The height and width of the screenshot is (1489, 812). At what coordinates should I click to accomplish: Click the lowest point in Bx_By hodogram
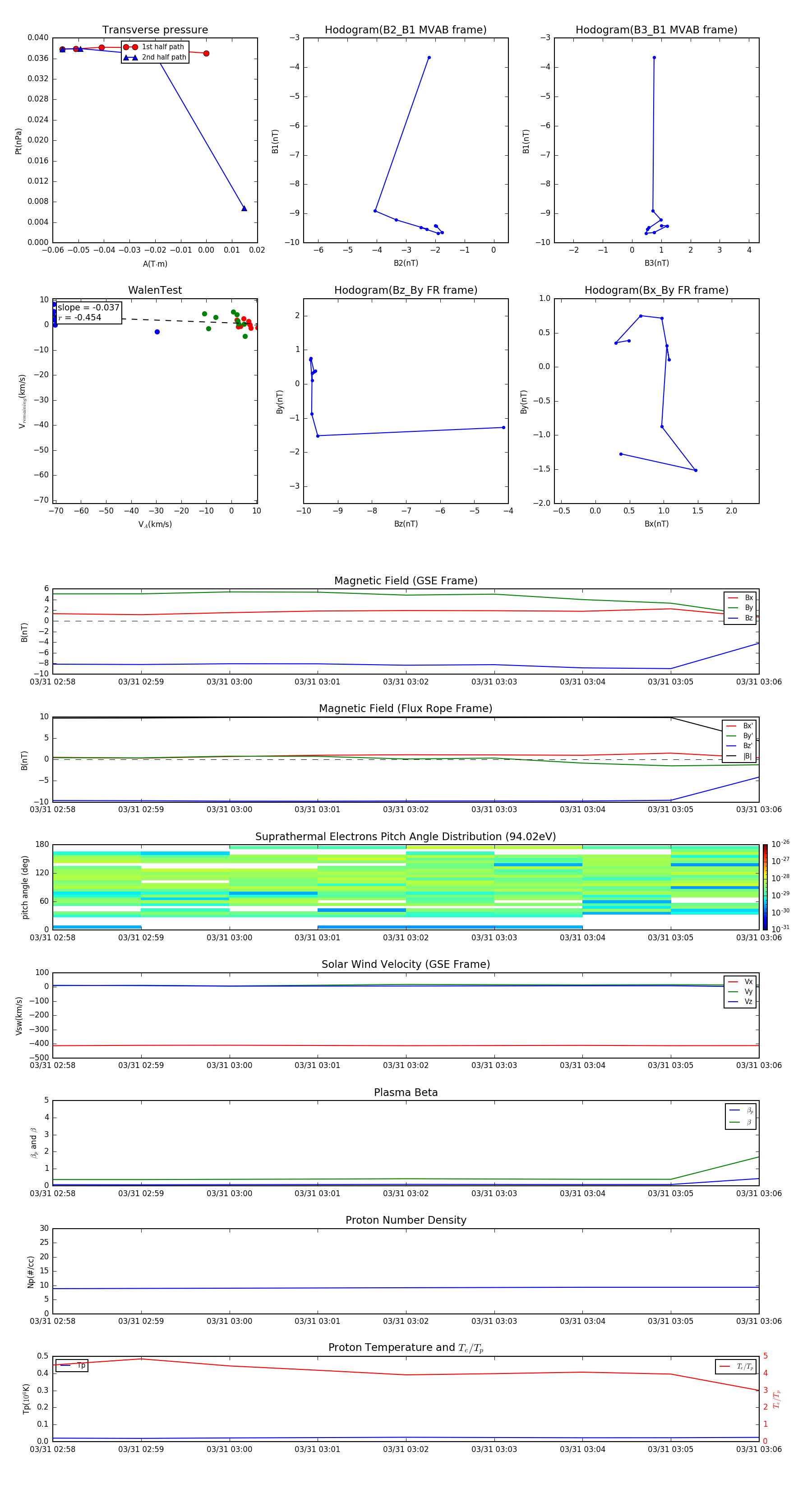[696, 471]
